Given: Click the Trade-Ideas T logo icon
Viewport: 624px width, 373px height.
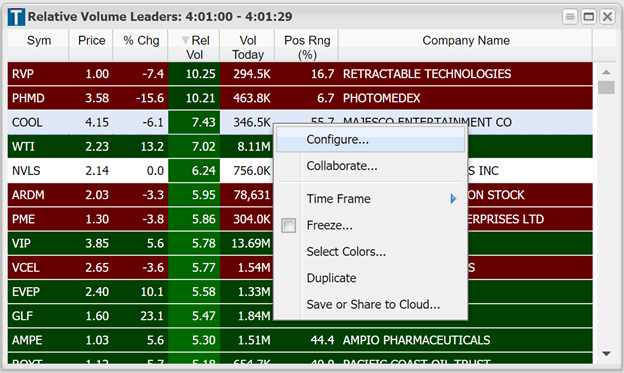Looking at the screenshot, I should (16, 17).
